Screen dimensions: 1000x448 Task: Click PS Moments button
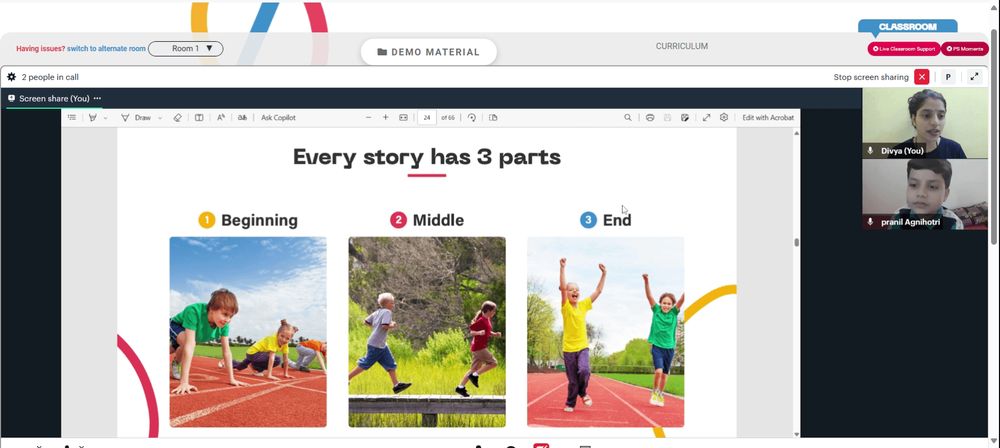pos(965,49)
